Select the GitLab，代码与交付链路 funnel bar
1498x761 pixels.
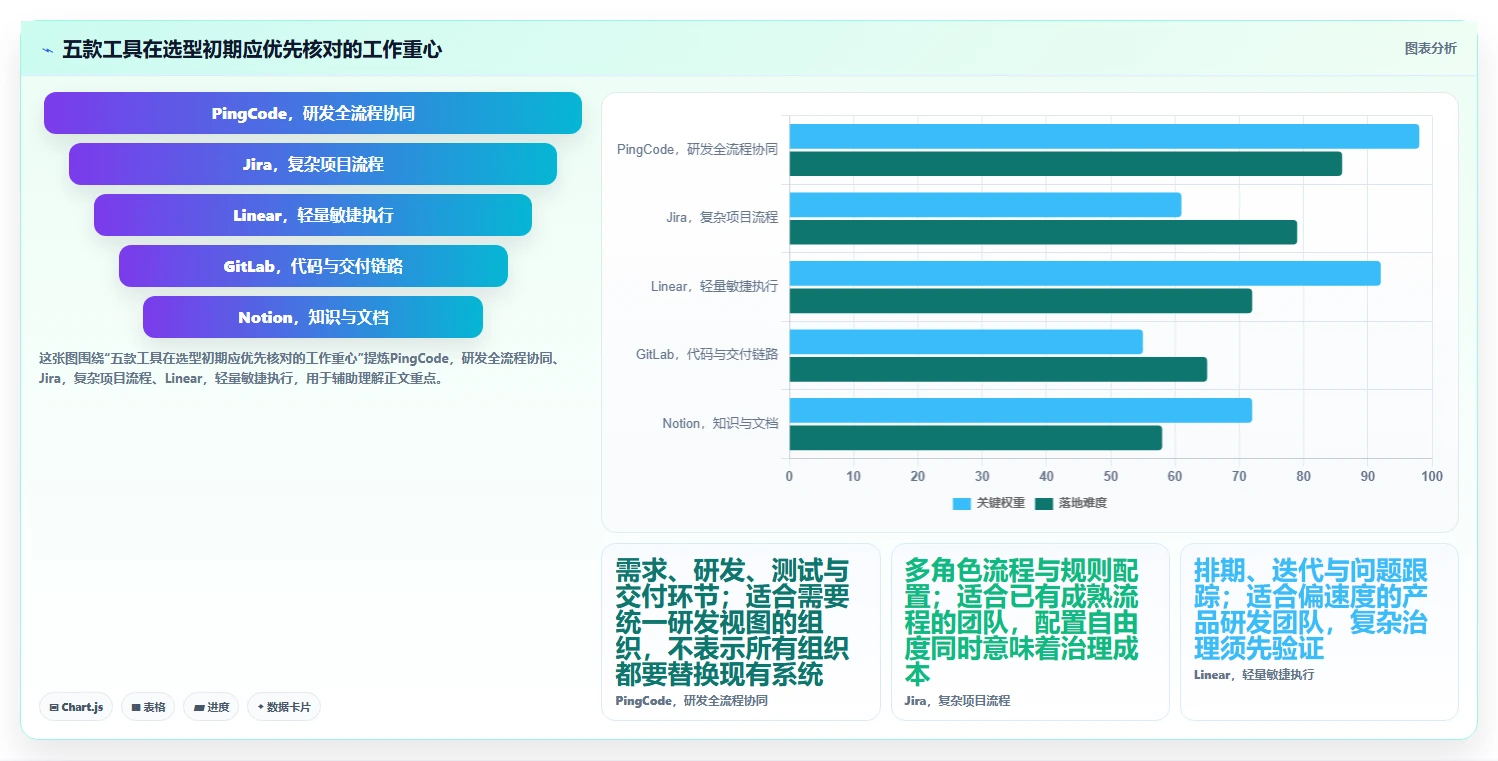pyautogui.click(x=313, y=266)
